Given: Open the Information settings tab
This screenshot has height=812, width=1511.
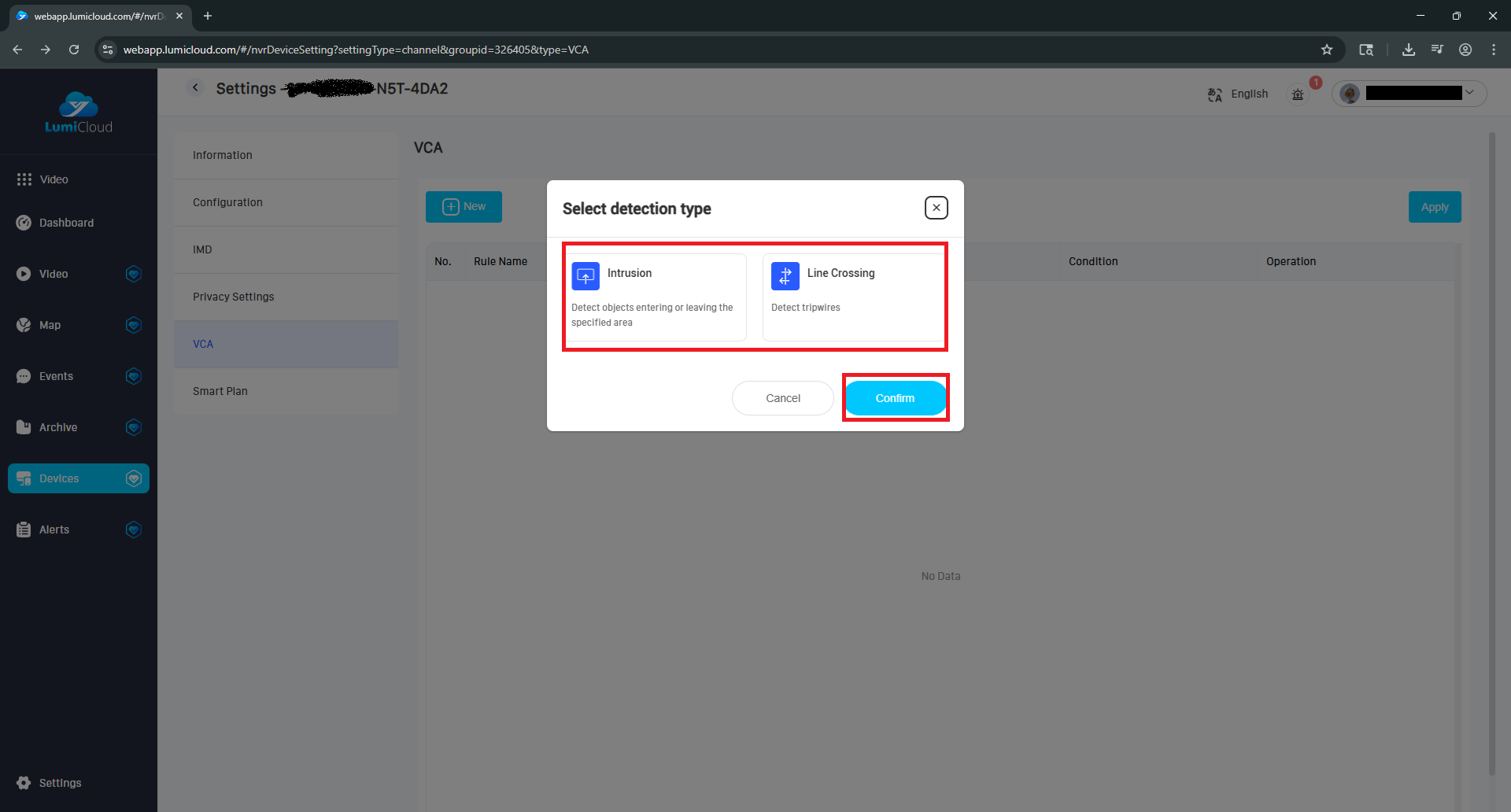Looking at the screenshot, I should click(x=223, y=155).
